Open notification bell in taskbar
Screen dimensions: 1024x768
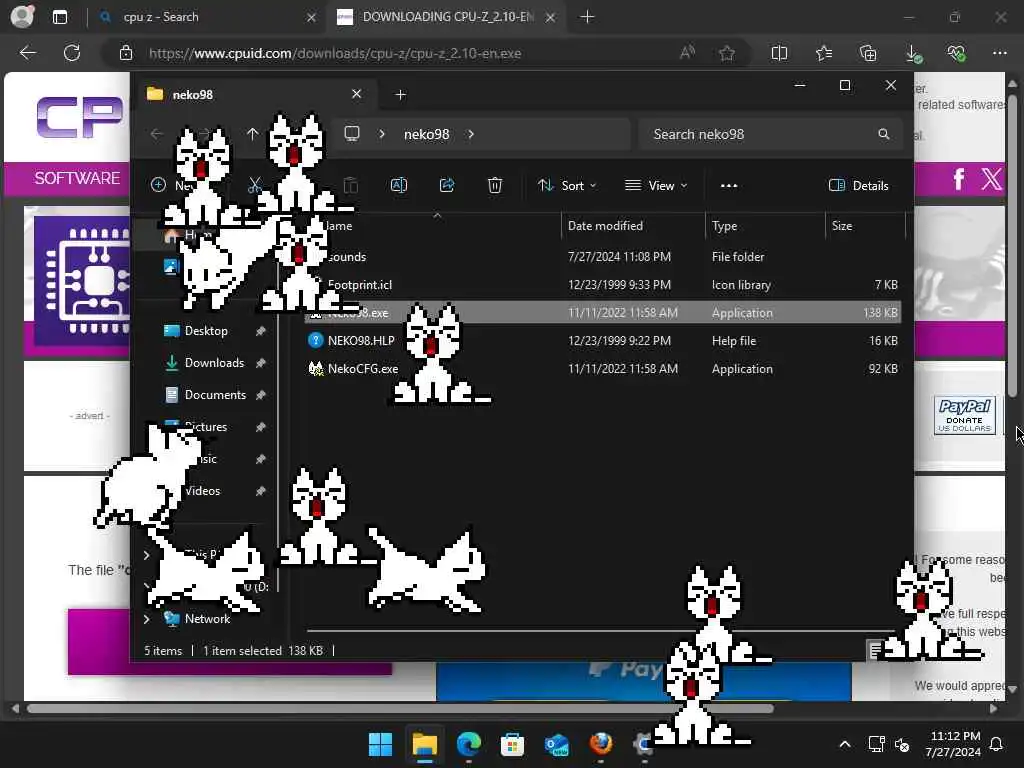point(997,744)
